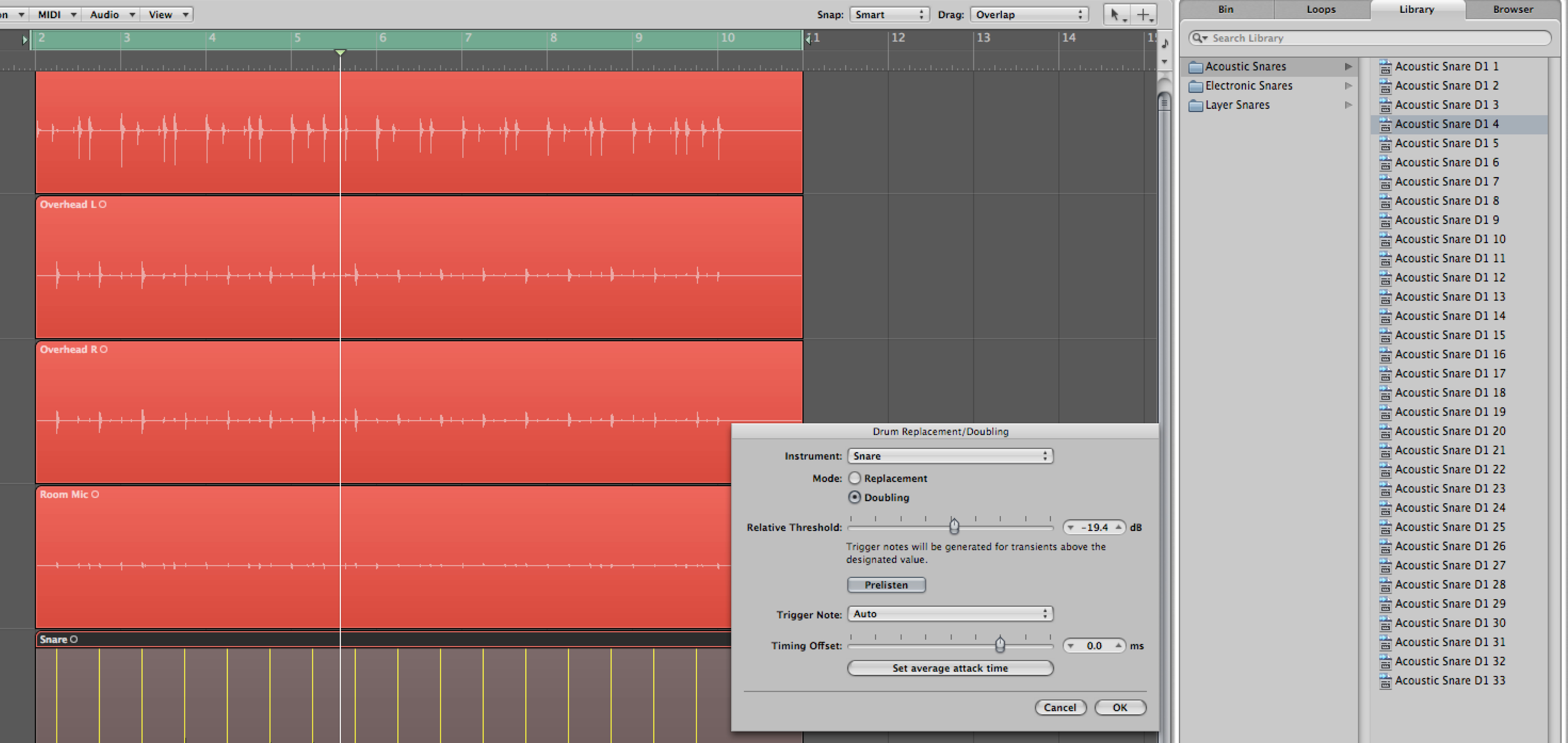The height and width of the screenshot is (743, 1568).
Task: Open the Trigger Note dropdown set to Auto
Action: click(x=950, y=613)
